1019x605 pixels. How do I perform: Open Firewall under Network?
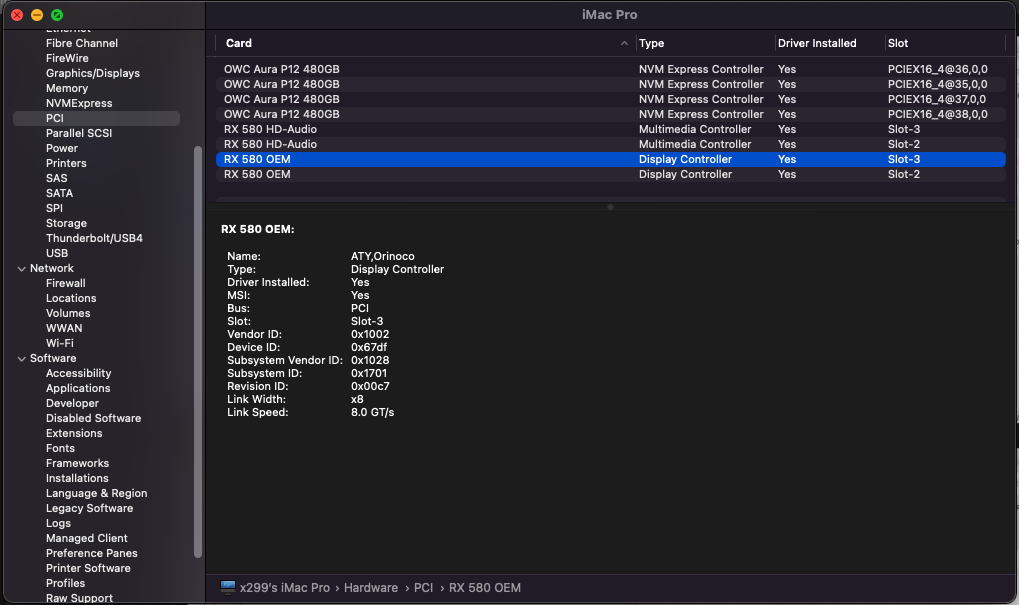pos(66,283)
